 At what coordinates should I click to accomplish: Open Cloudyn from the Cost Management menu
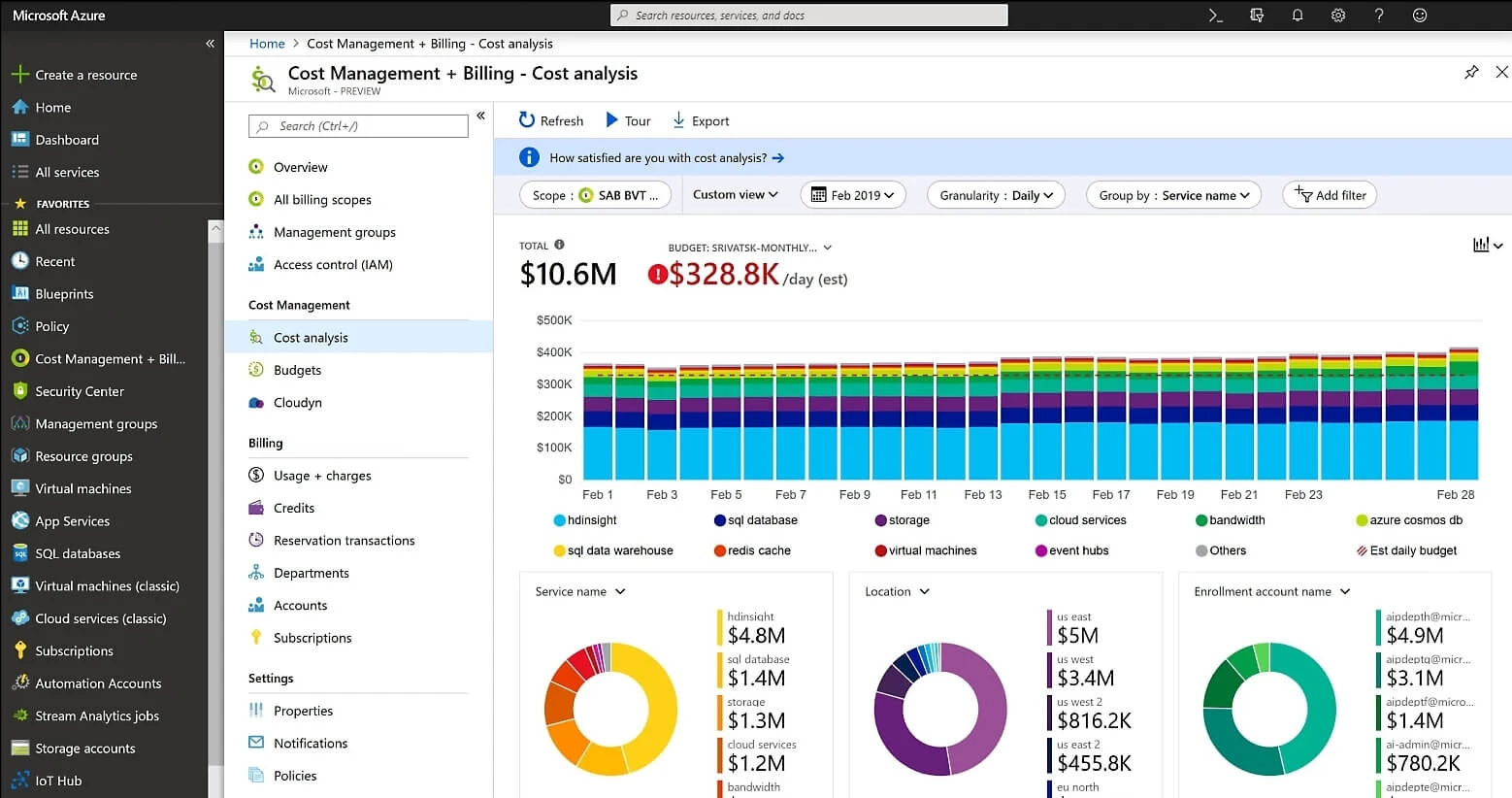pos(294,402)
